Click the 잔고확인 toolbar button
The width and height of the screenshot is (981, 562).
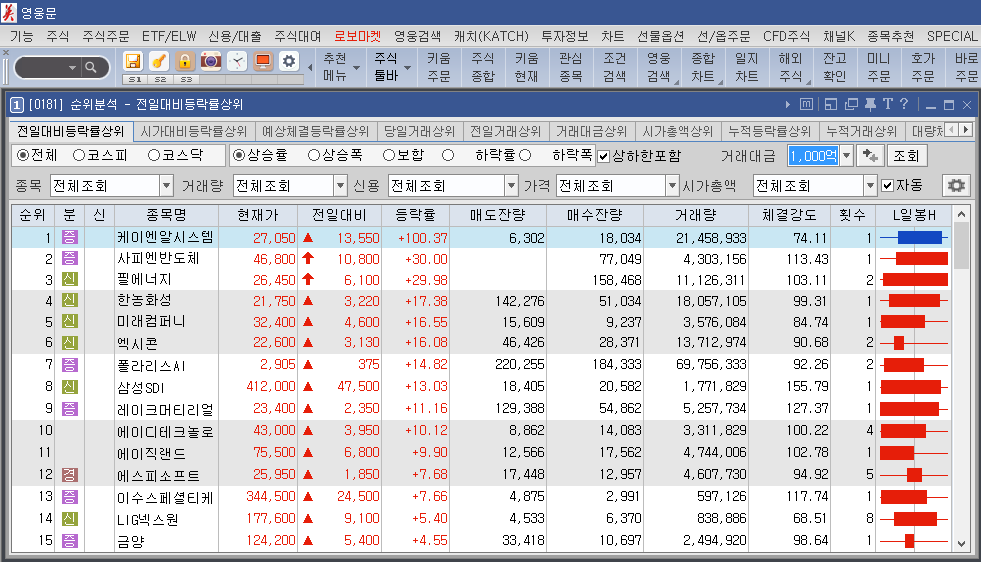[835, 67]
